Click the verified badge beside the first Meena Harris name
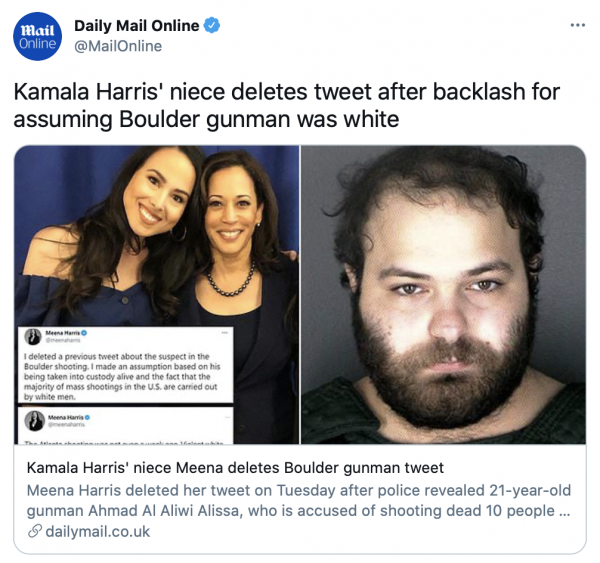 (84, 333)
